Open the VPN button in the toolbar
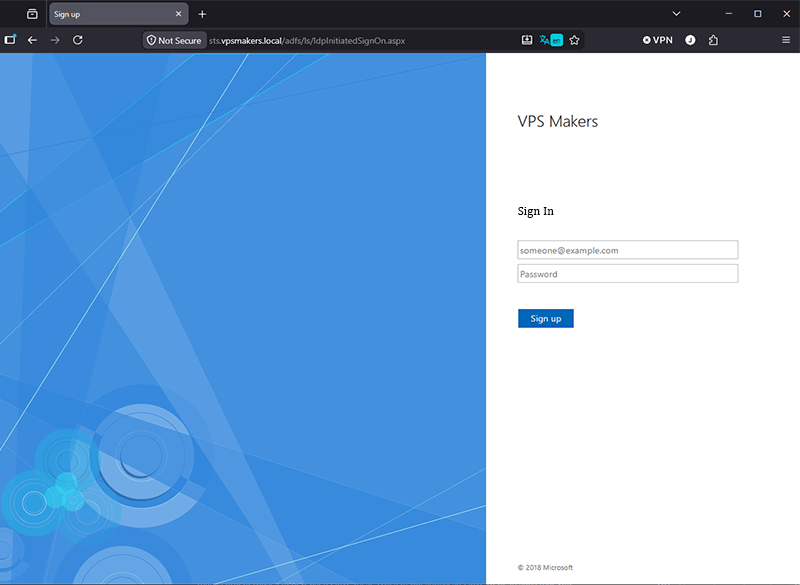The width and height of the screenshot is (800, 585). pyautogui.click(x=657, y=40)
